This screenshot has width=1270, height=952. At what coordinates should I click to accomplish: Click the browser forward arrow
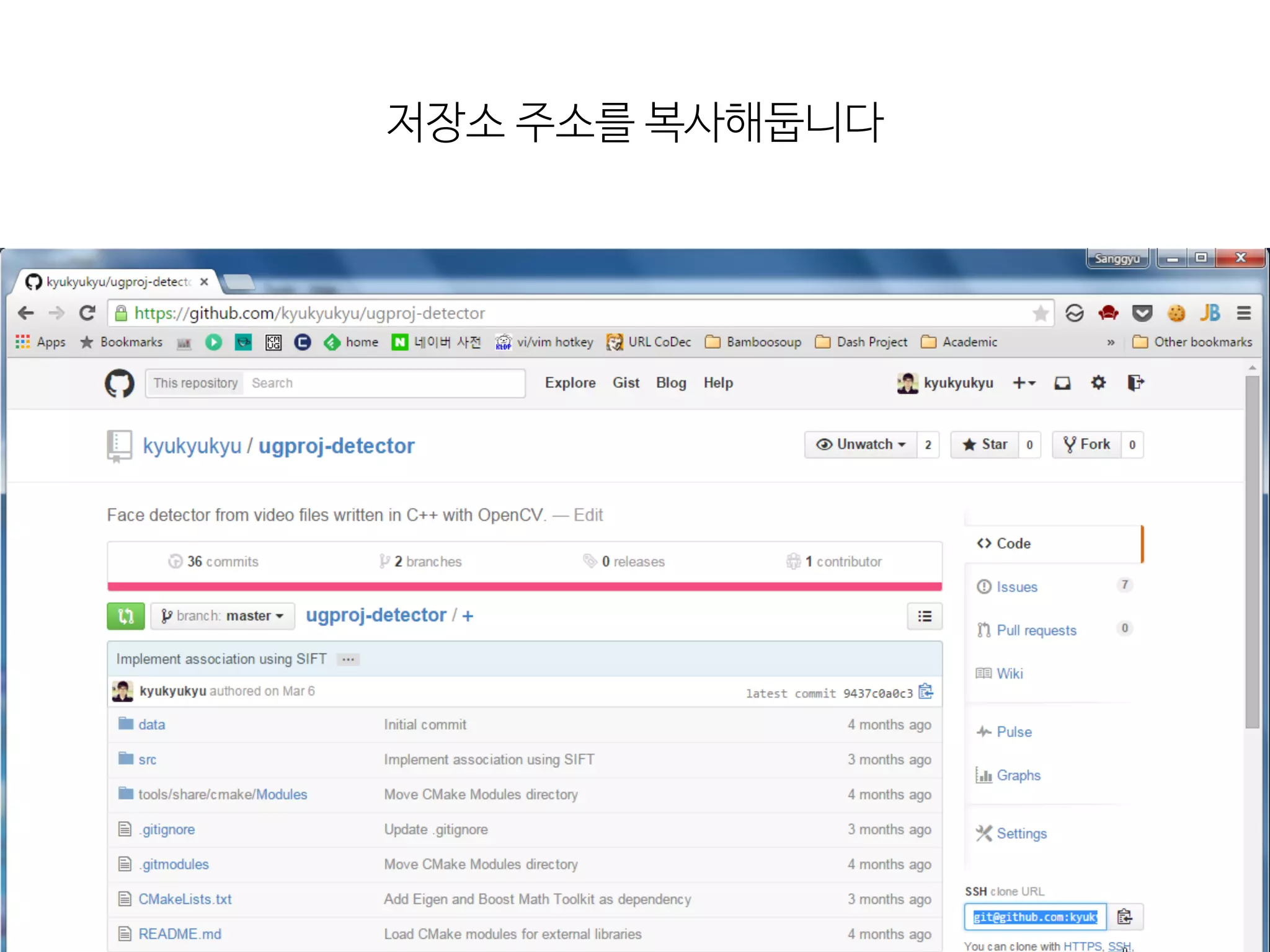click(56, 313)
